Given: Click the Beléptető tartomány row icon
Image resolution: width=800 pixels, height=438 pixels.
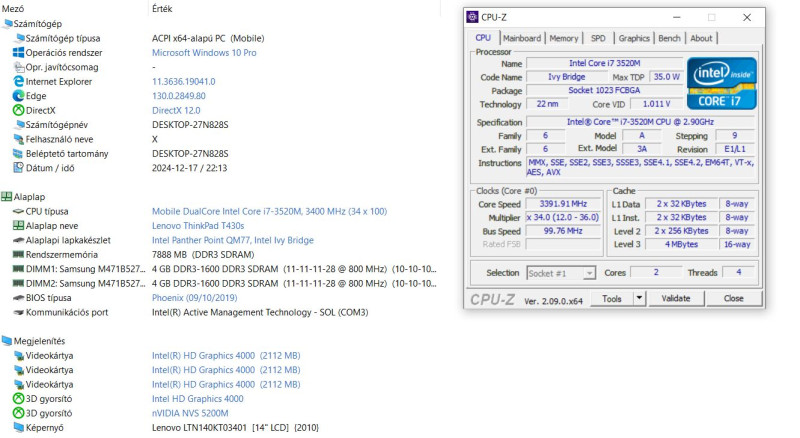Looking at the screenshot, I should (x=18, y=154).
